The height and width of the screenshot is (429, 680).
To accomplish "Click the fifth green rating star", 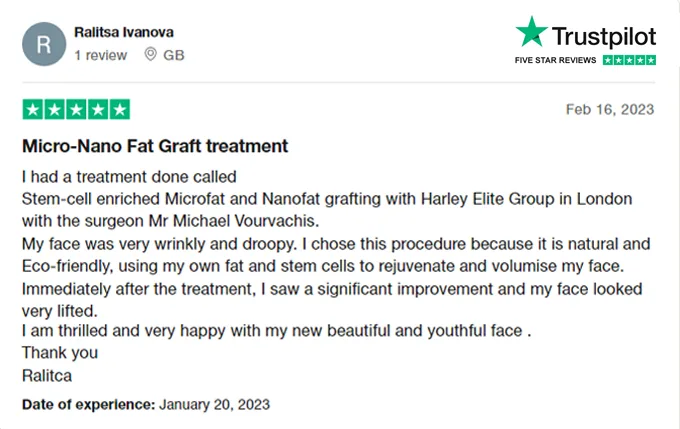I will (x=120, y=109).
